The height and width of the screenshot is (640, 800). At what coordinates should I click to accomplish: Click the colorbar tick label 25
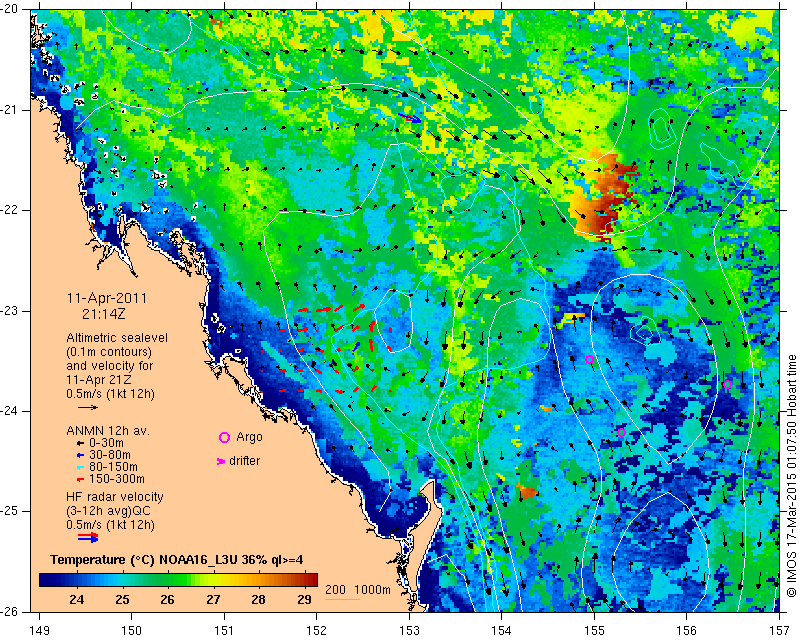coord(122,600)
